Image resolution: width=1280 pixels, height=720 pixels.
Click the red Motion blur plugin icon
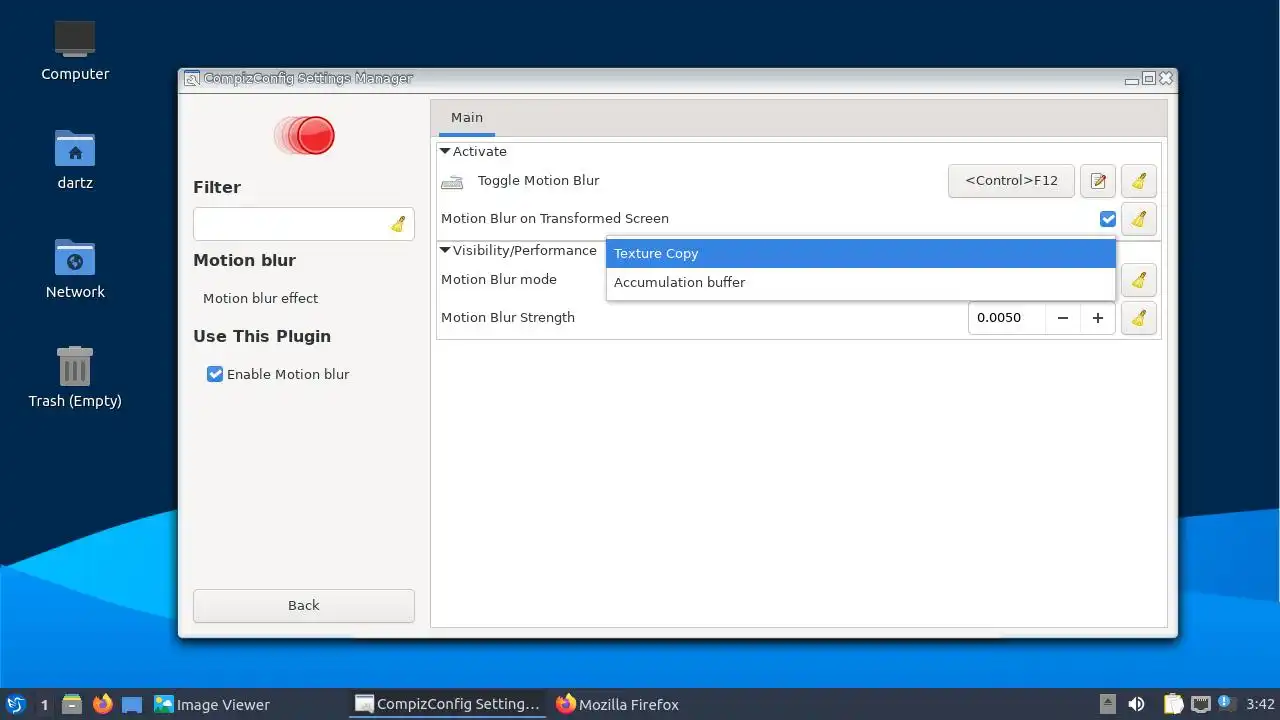(305, 135)
